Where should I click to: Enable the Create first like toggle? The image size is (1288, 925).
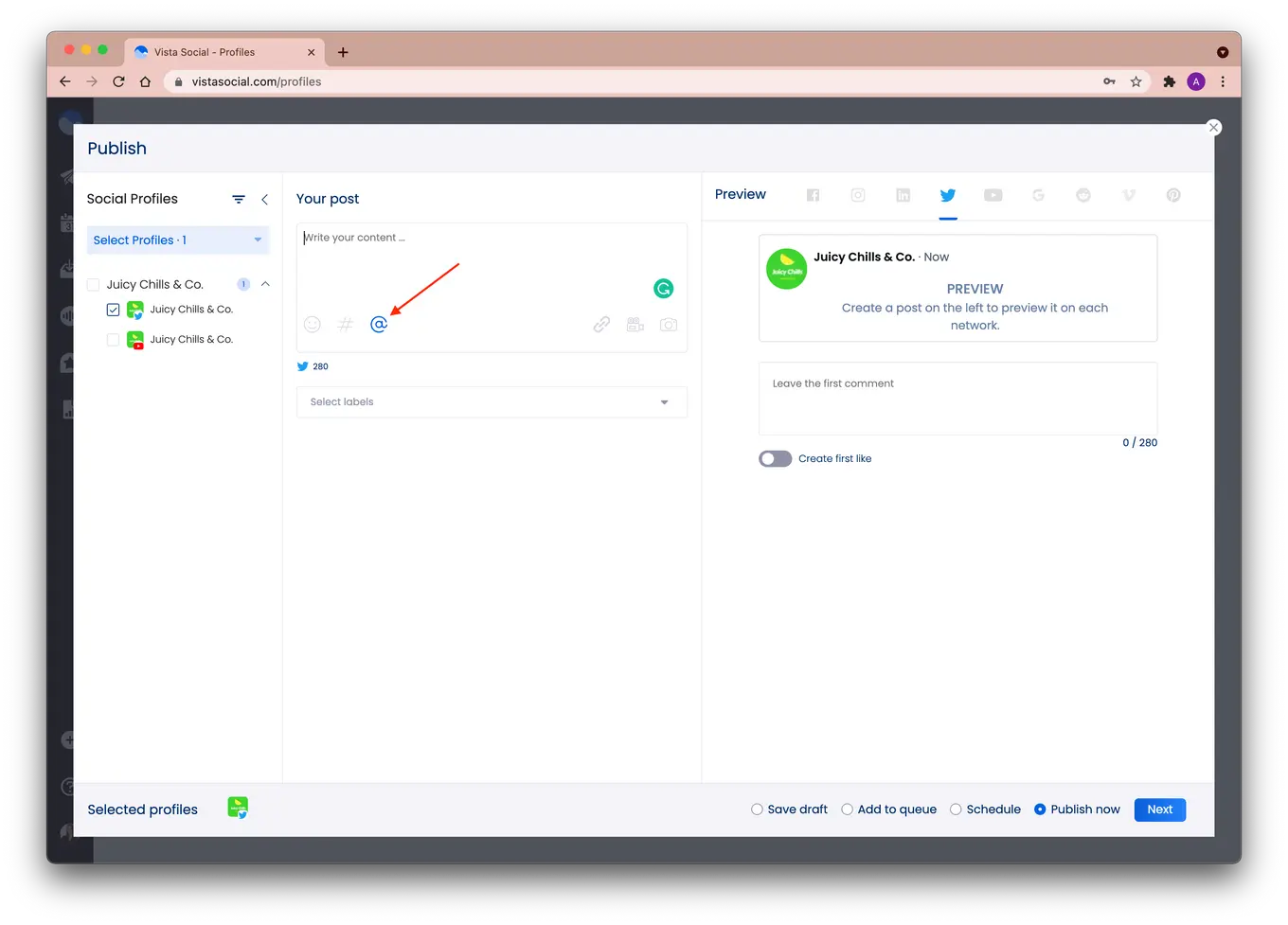[x=775, y=459]
